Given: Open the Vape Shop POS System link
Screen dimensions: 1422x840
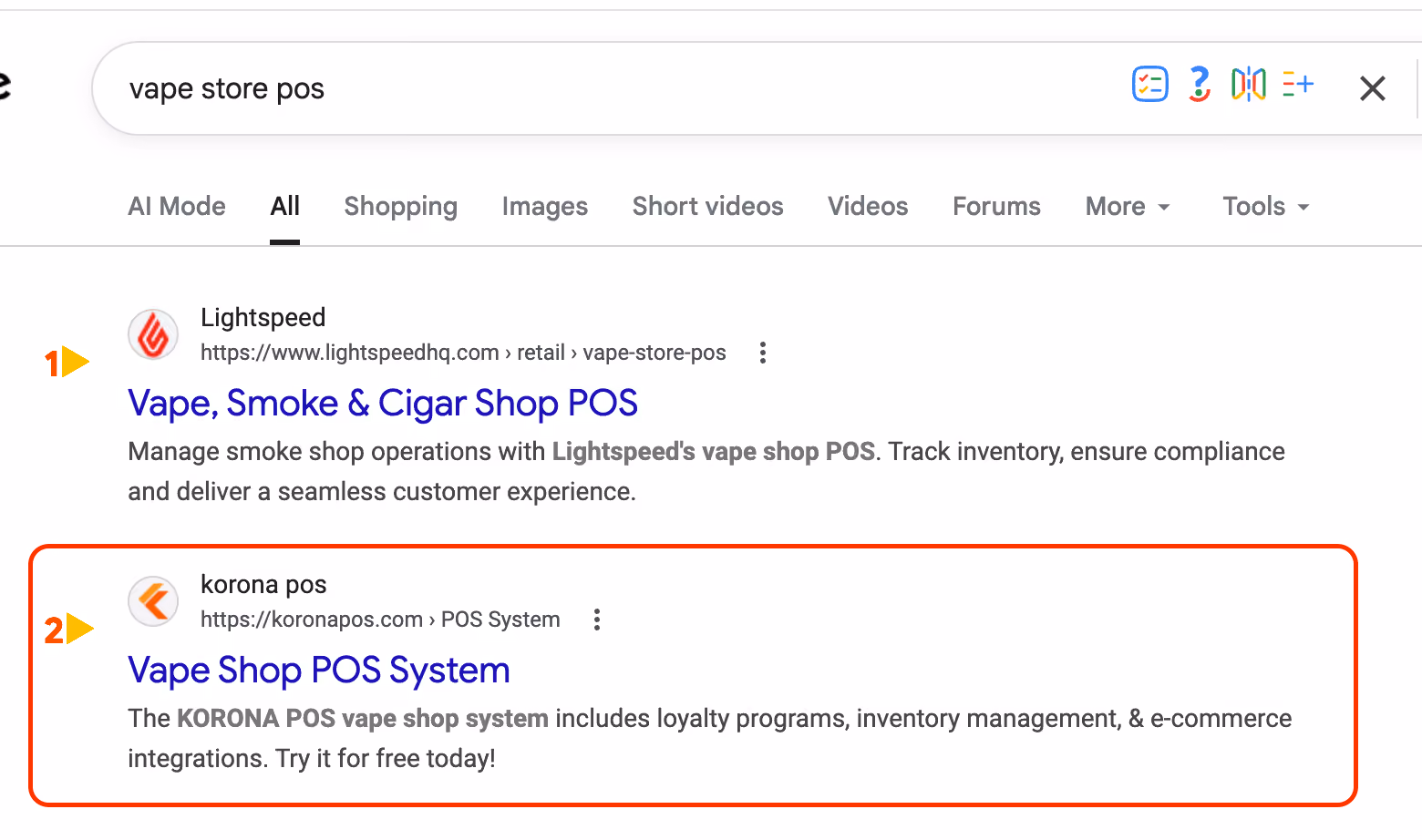Looking at the screenshot, I should [319, 671].
